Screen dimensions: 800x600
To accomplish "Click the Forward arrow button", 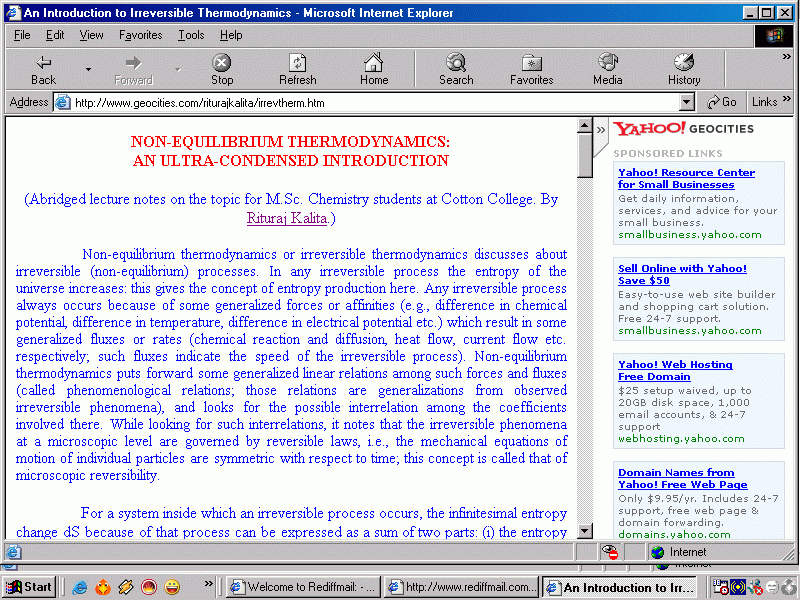I will tap(133, 69).
